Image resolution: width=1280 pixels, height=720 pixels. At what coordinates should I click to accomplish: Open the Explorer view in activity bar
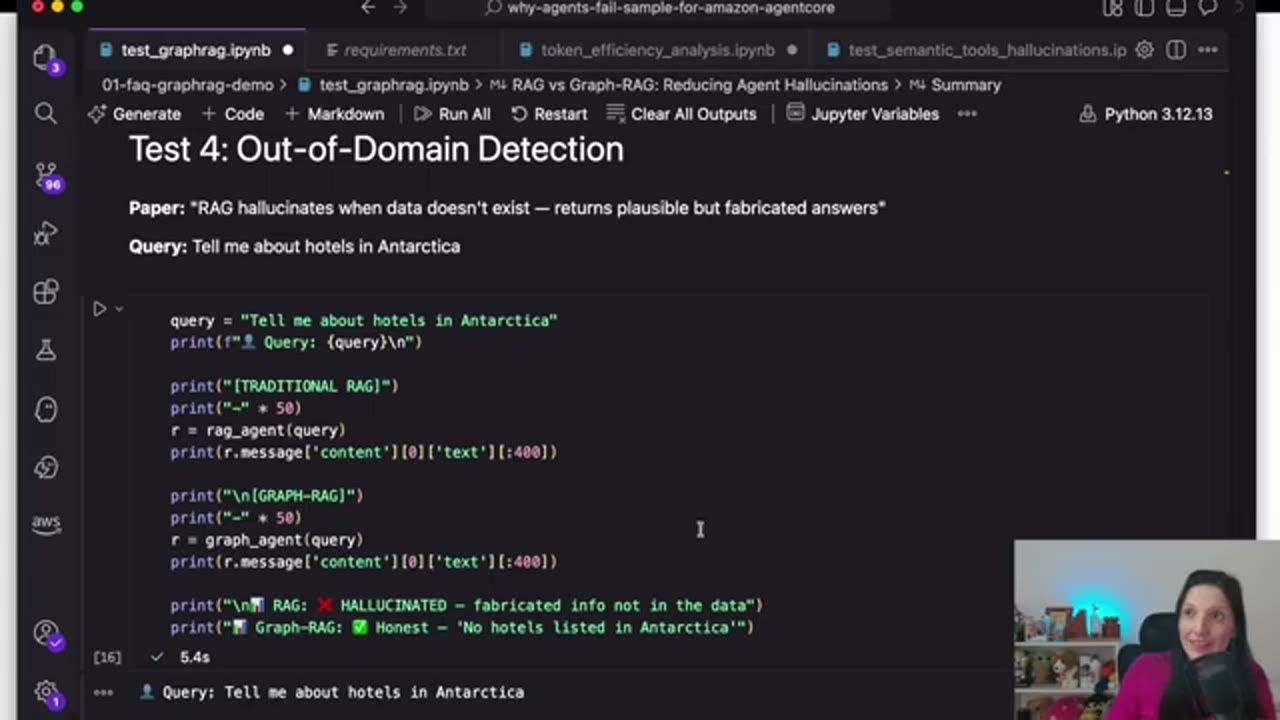click(x=45, y=57)
